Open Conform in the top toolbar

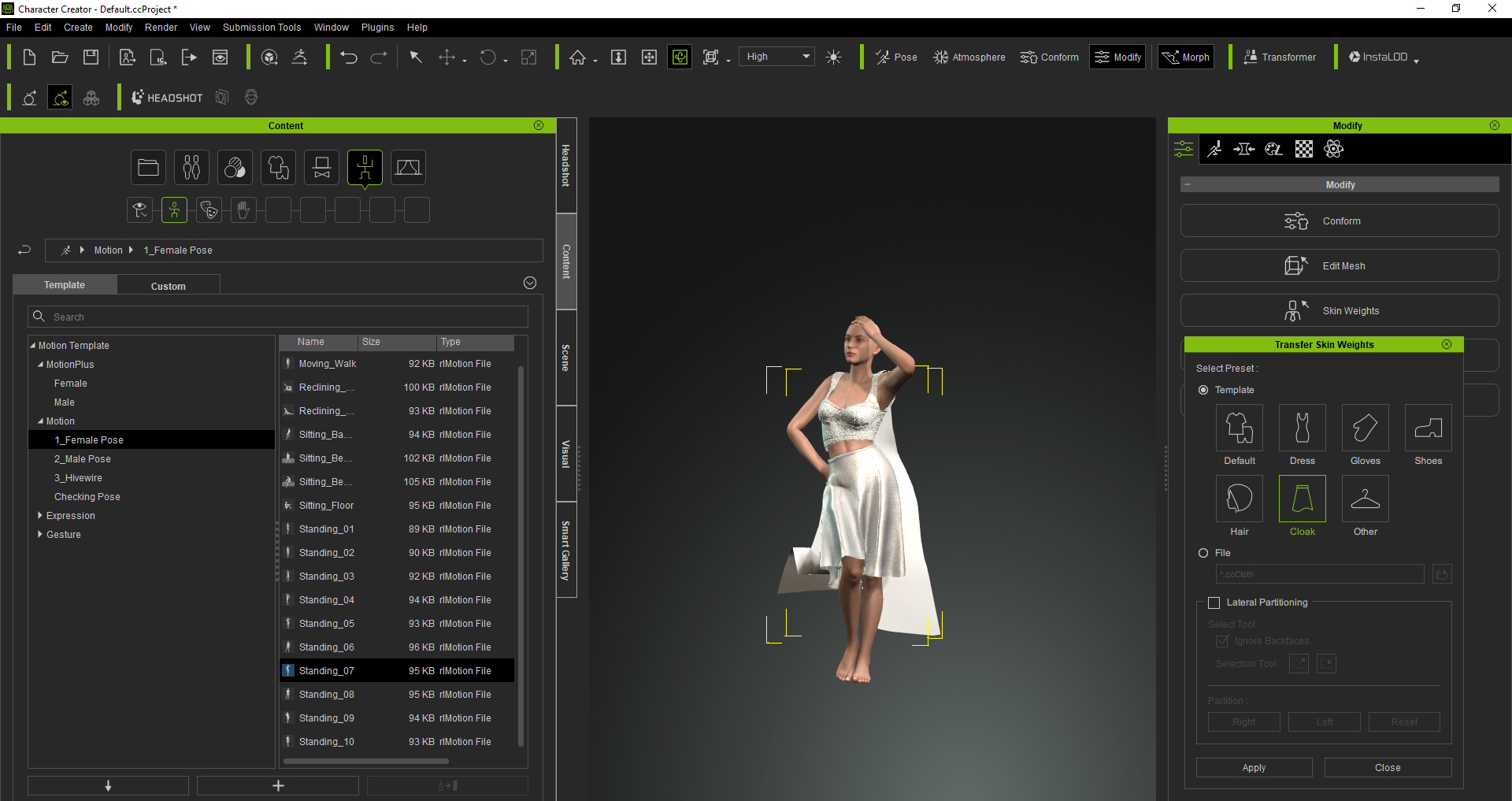tap(1050, 57)
